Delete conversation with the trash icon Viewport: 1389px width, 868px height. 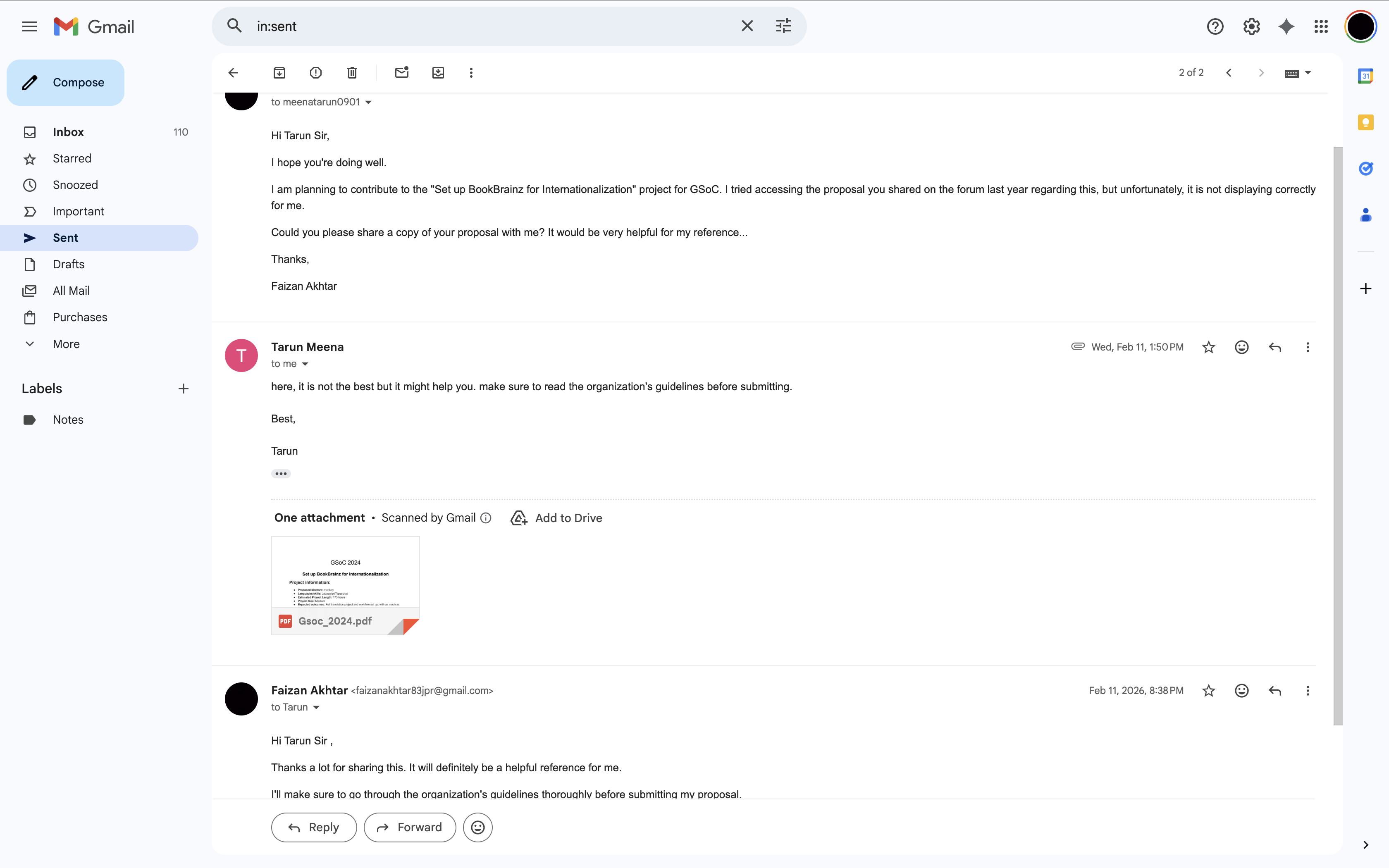[x=352, y=73]
